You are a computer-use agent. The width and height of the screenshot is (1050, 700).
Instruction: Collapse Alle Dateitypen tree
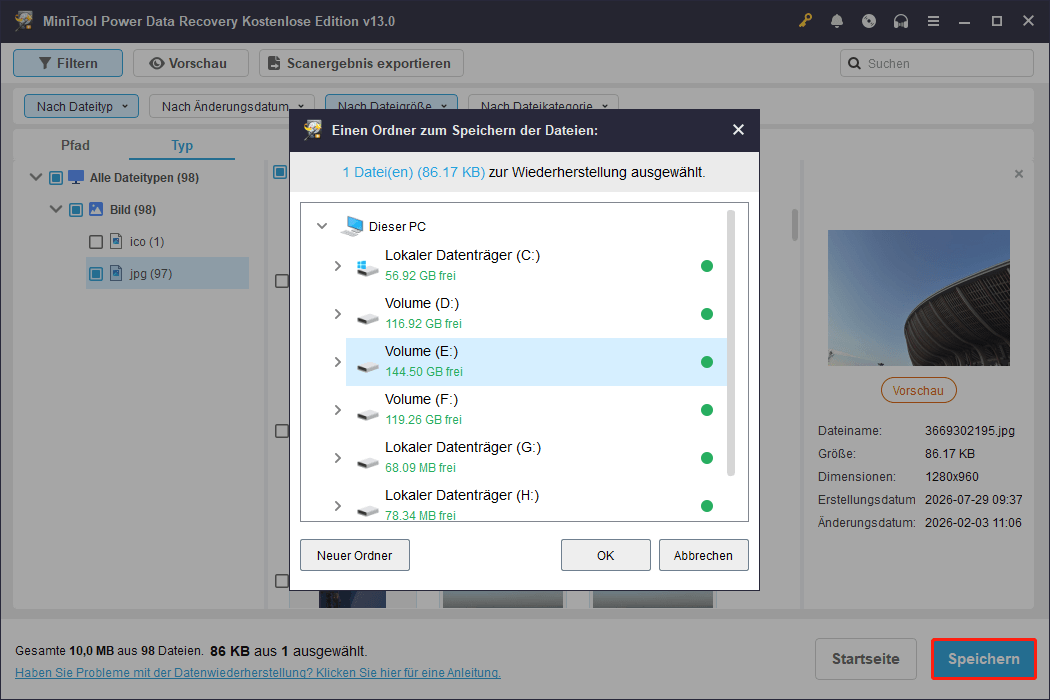pos(36,178)
